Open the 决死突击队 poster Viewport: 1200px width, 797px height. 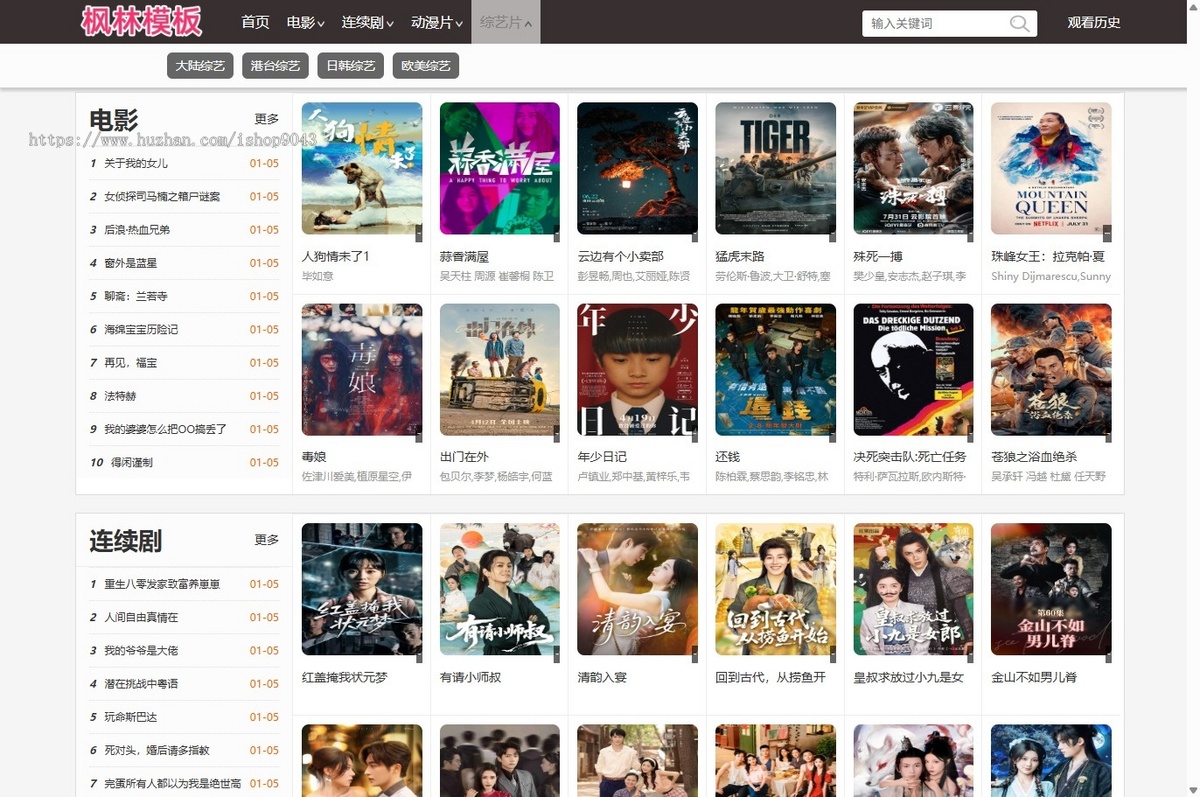[x=913, y=370]
